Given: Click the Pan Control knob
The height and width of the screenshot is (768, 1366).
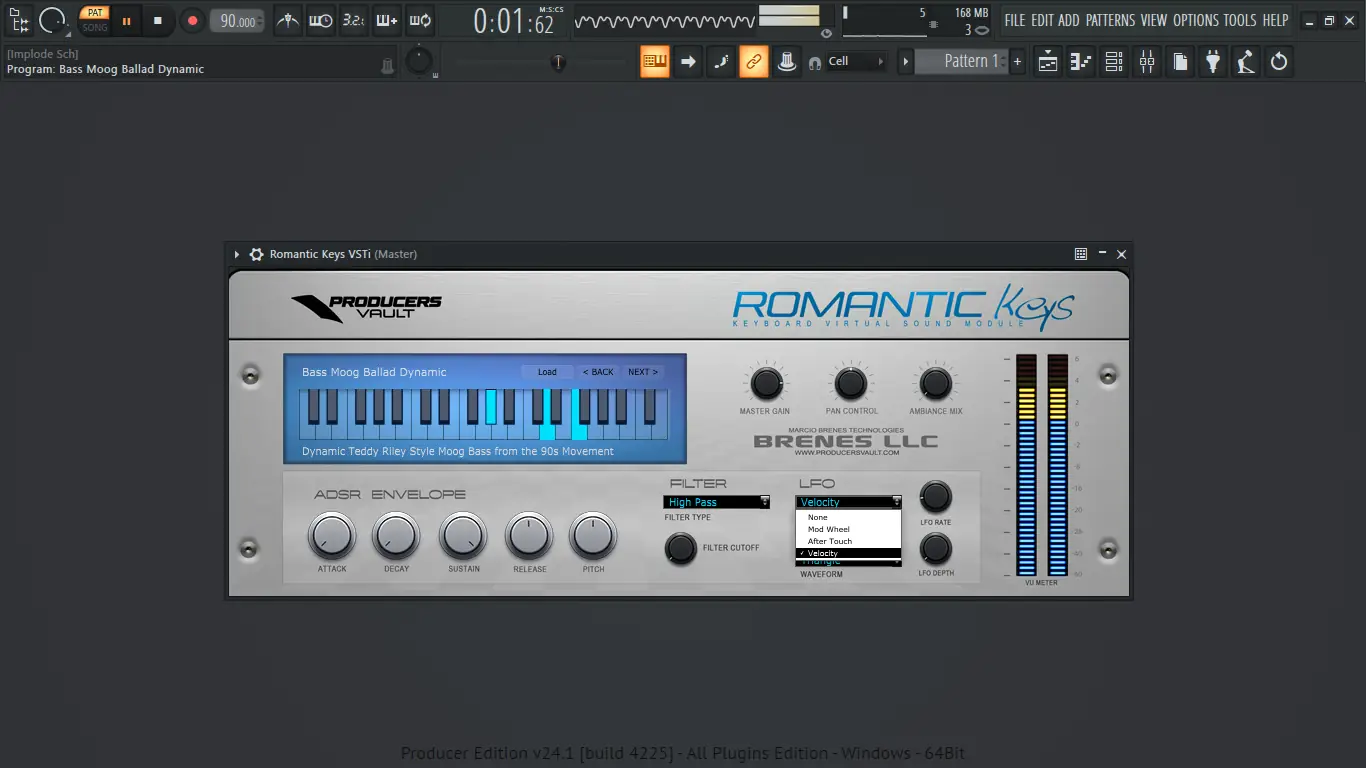Looking at the screenshot, I should [850, 384].
